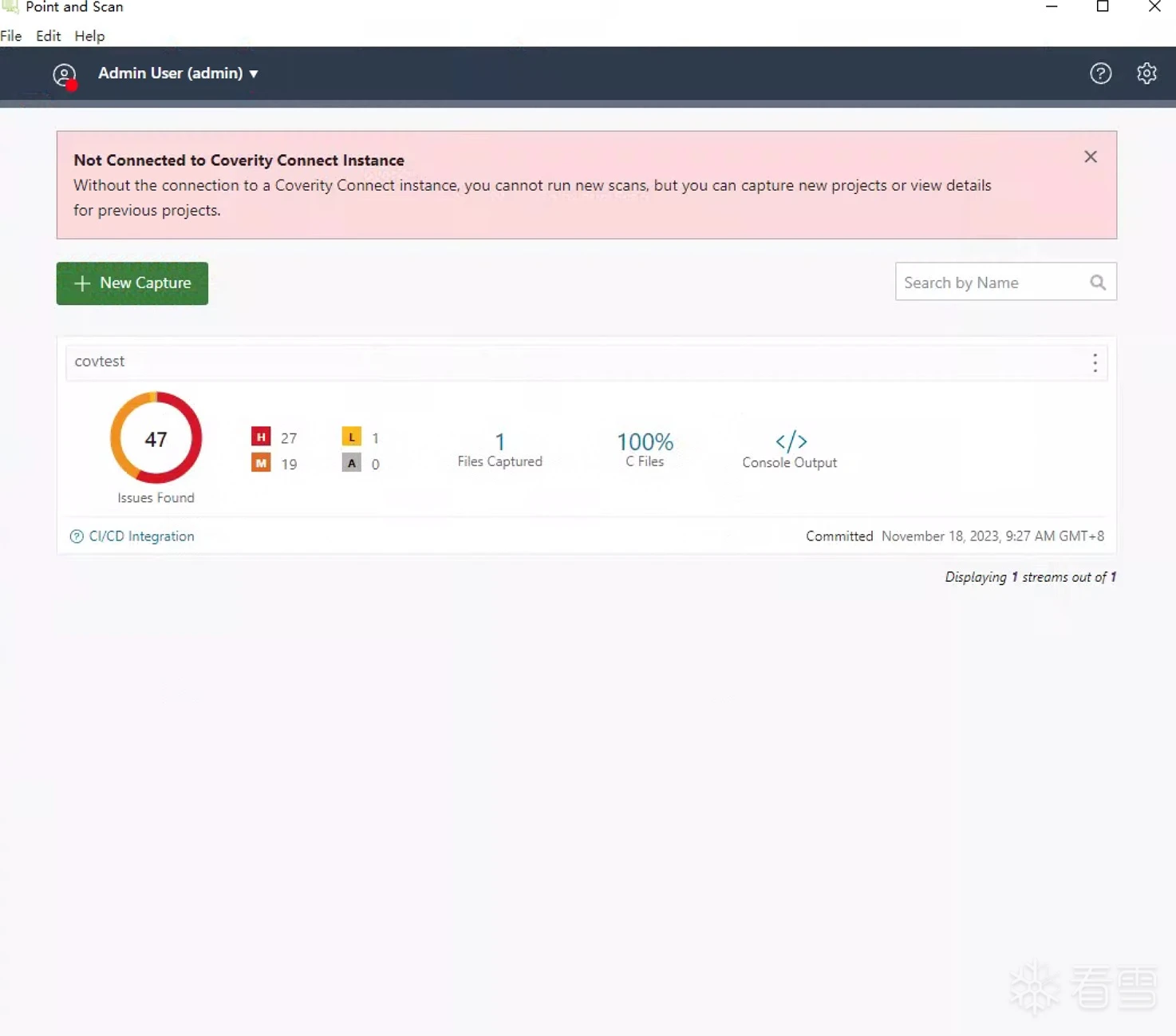Click the Medium severity M badge
The width and height of the screenshot is (1176, 1036).
(261, 463)
